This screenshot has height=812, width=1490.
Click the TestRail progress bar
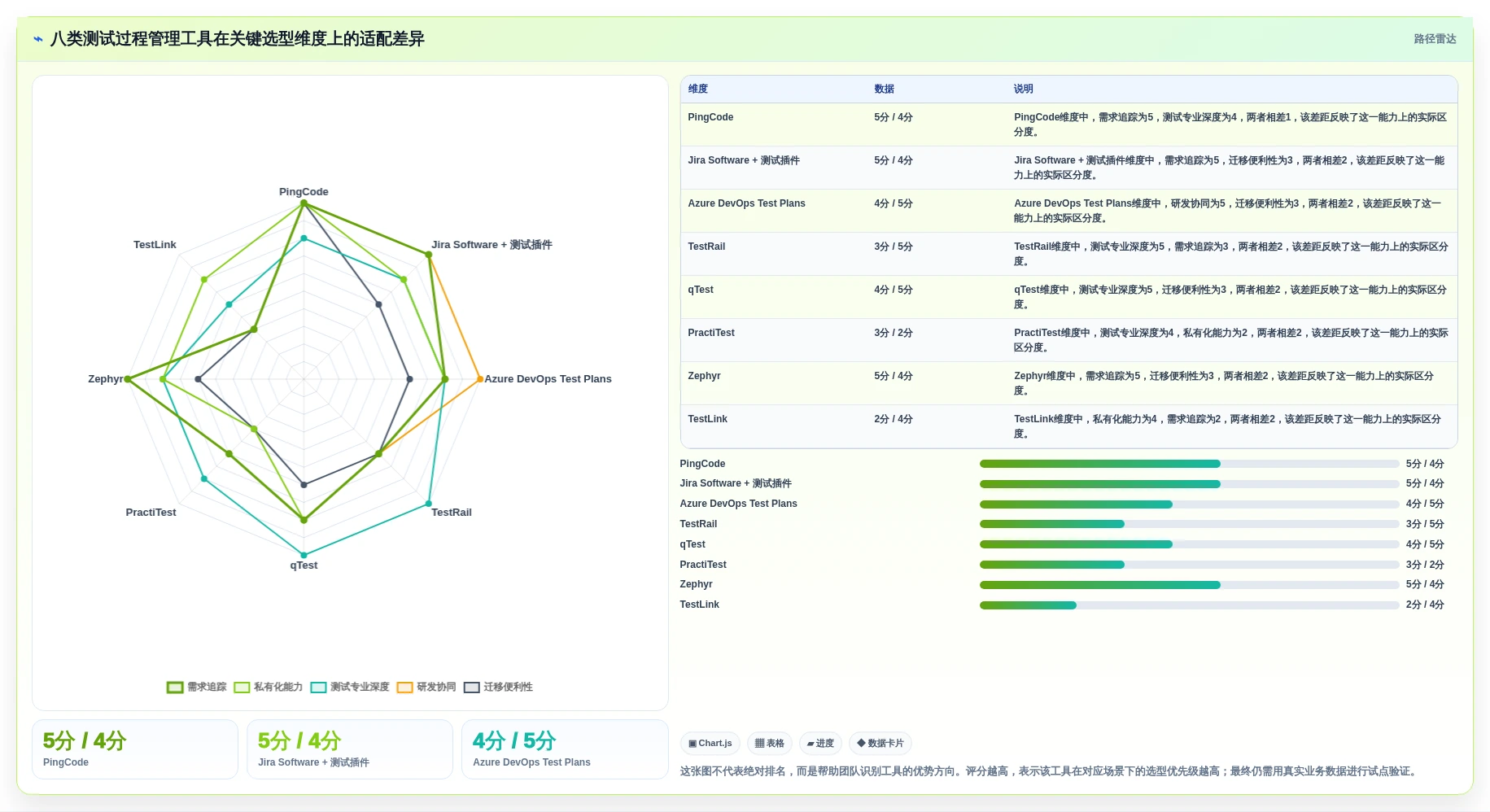coord(1189,524)
